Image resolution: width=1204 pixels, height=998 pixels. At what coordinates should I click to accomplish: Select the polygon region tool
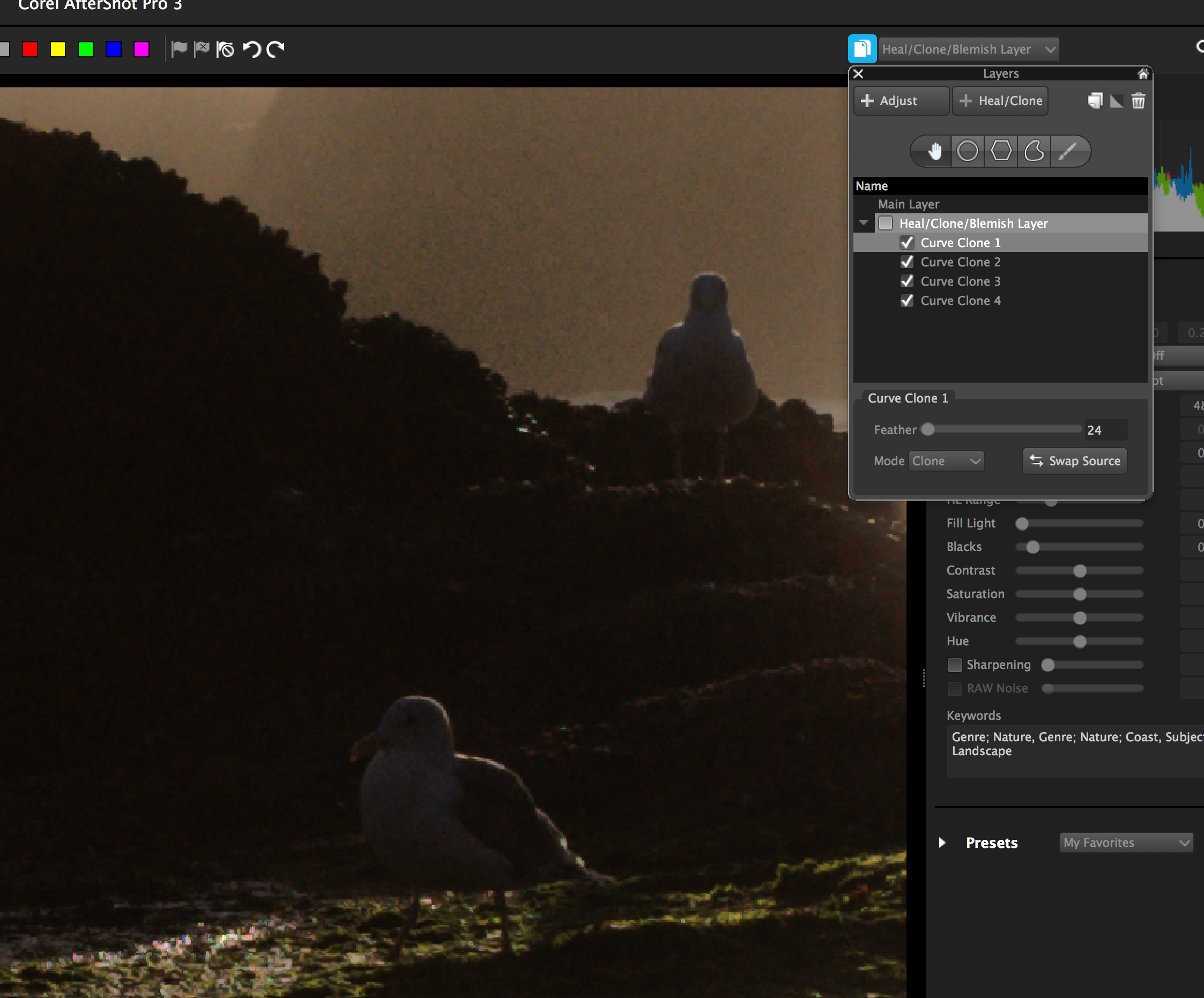(1001, 151)
